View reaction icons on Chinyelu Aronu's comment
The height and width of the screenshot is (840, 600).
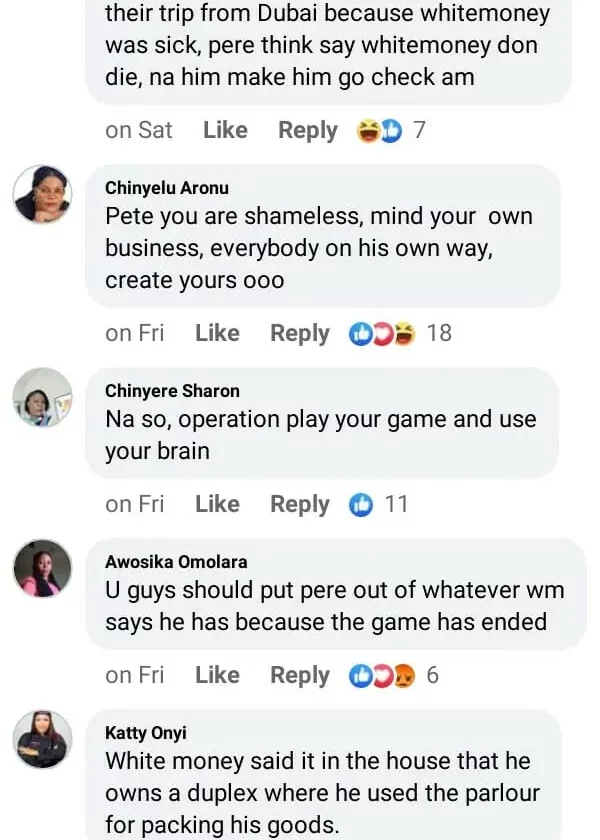coord(381,334)
